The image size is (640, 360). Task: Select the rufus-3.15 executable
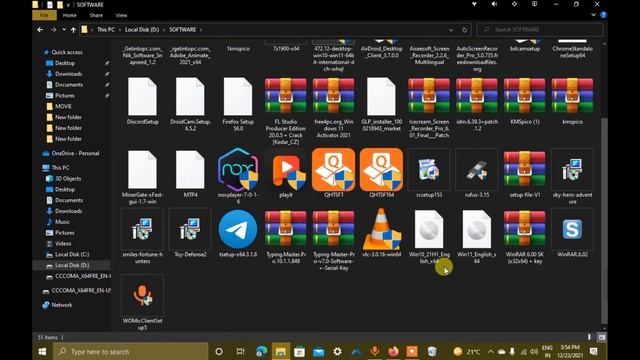[x=477, y=169]
